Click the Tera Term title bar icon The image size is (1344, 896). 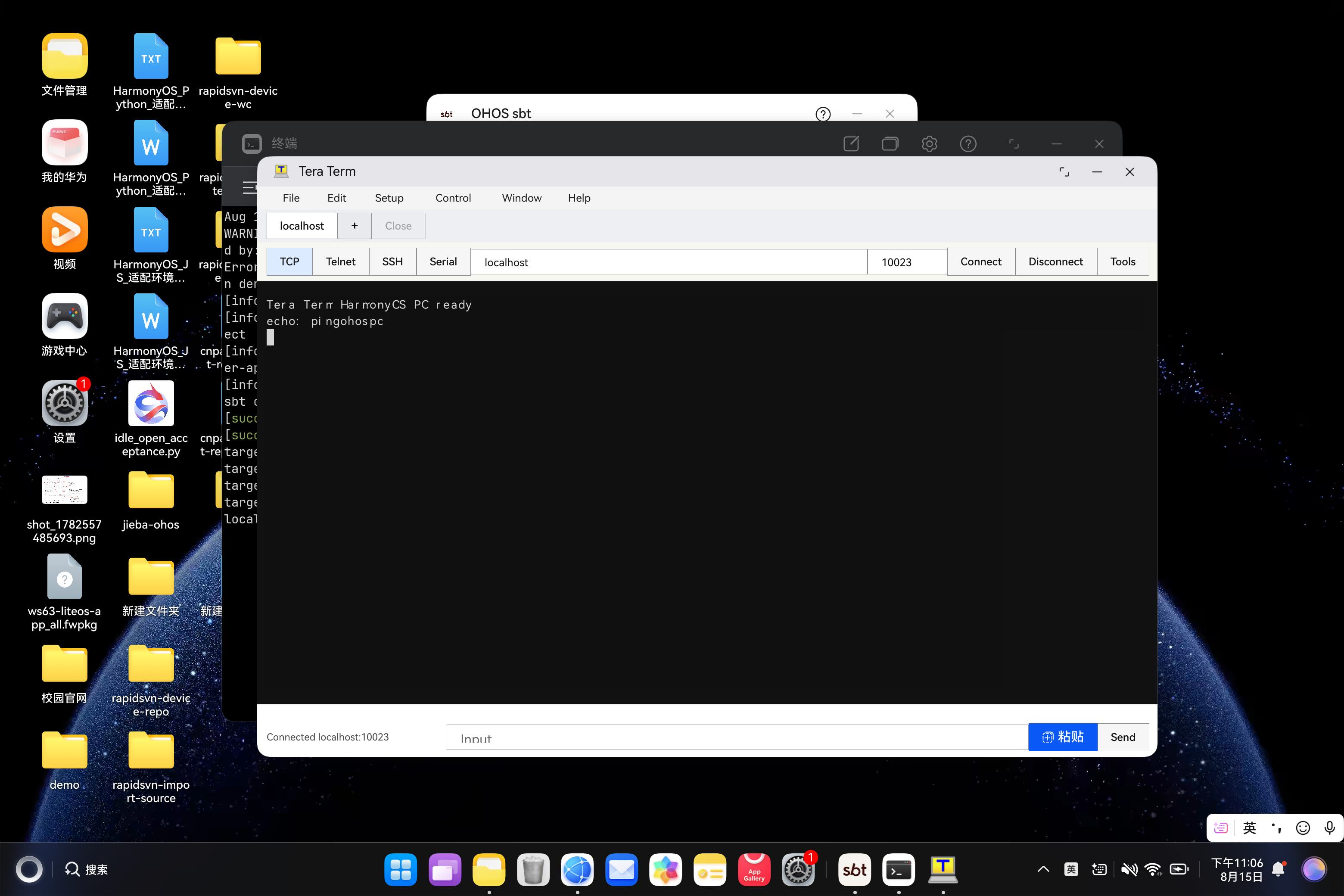[x=281, y=171]
